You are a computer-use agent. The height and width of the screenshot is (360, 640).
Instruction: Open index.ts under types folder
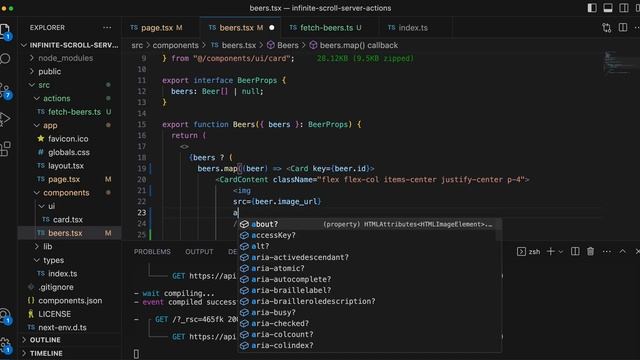69,273
